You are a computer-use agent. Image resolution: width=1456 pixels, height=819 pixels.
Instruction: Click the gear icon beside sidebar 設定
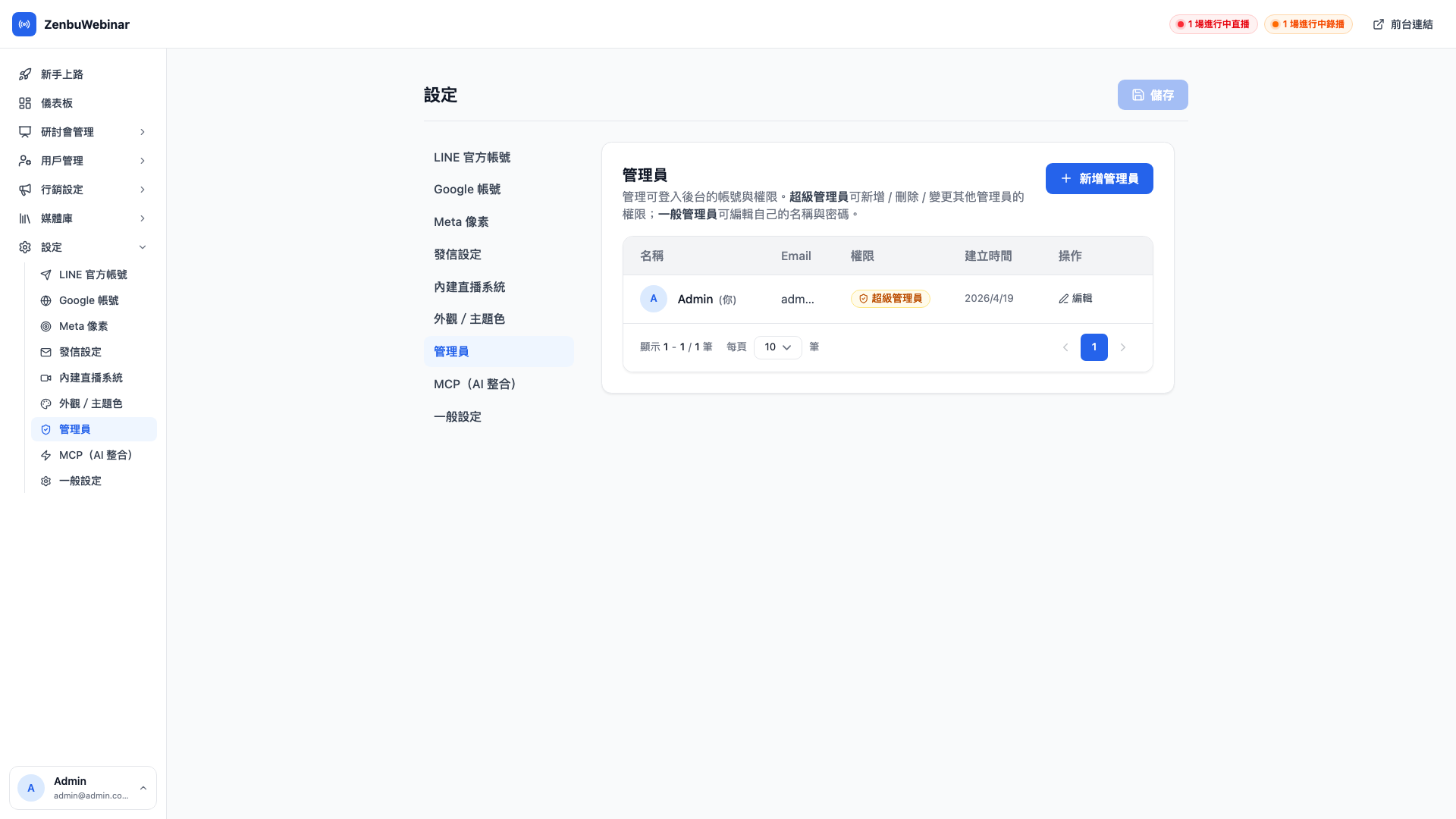click(x=25, y=247)
